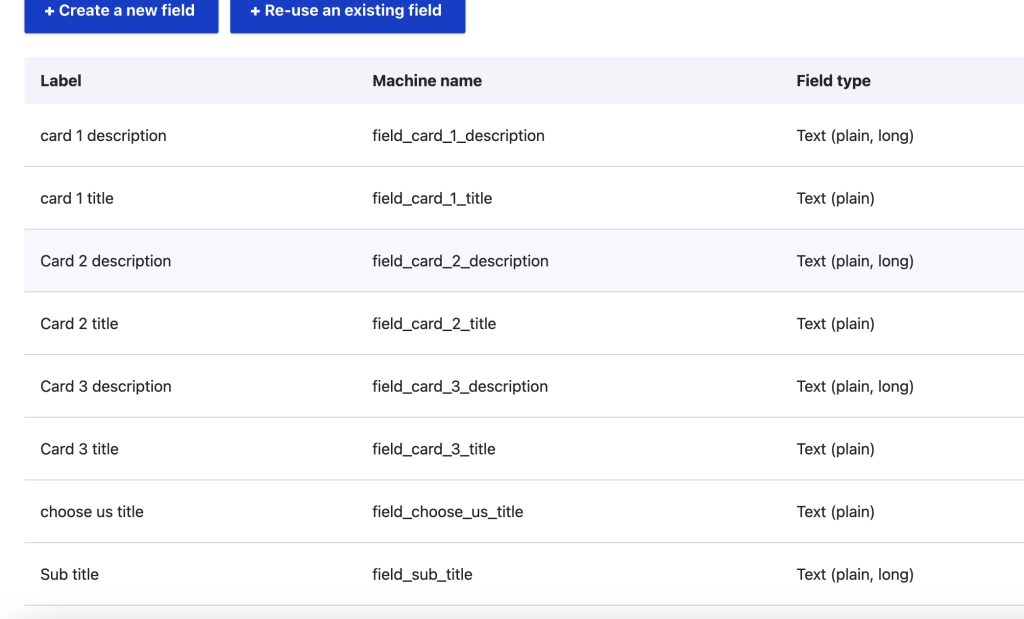Image resolution: width=1024 pixels, height=619 pixels.
Task: Click the Field type column header
Action: pyautogui.click(x=833, y=81)
